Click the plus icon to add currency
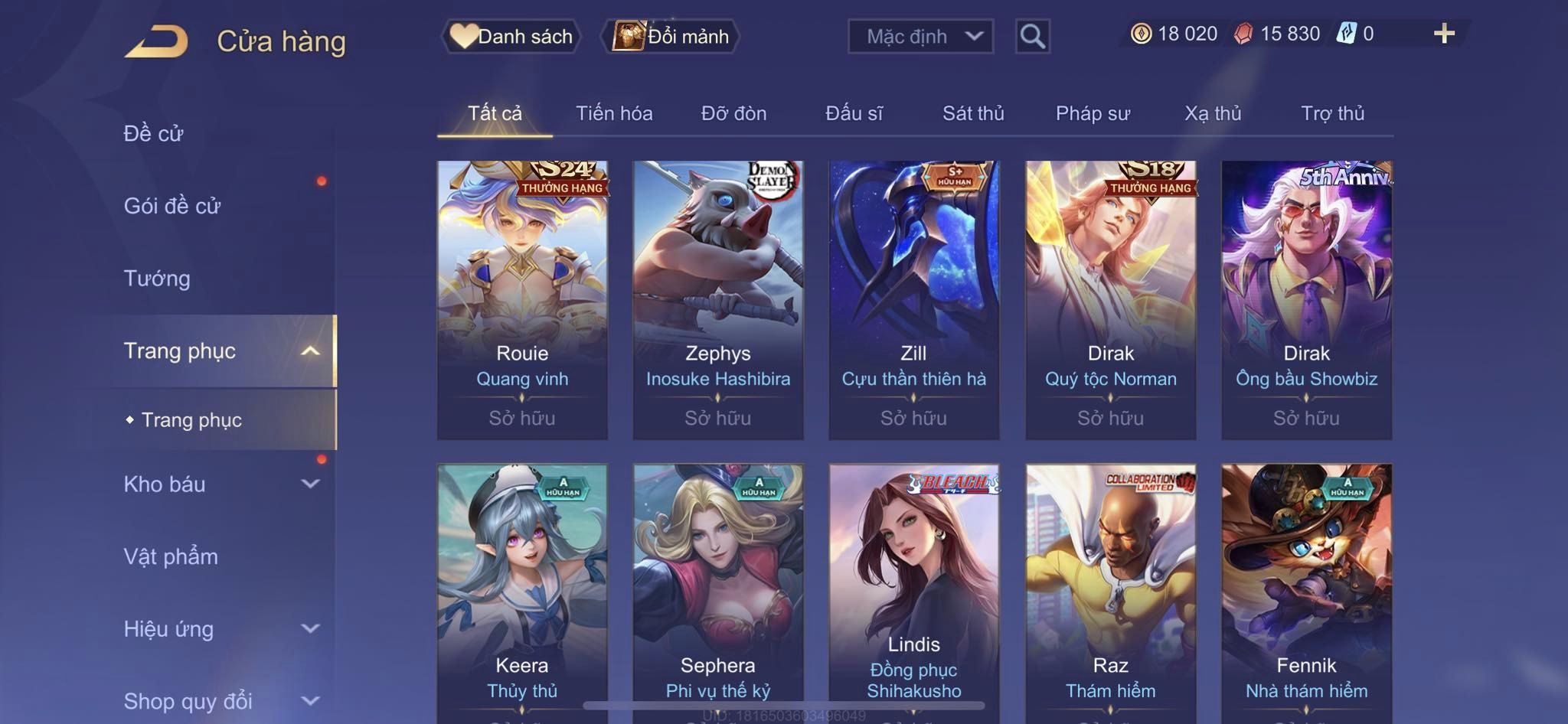Viewport: 1568px width, 724px height. (x=1444, y=34)
